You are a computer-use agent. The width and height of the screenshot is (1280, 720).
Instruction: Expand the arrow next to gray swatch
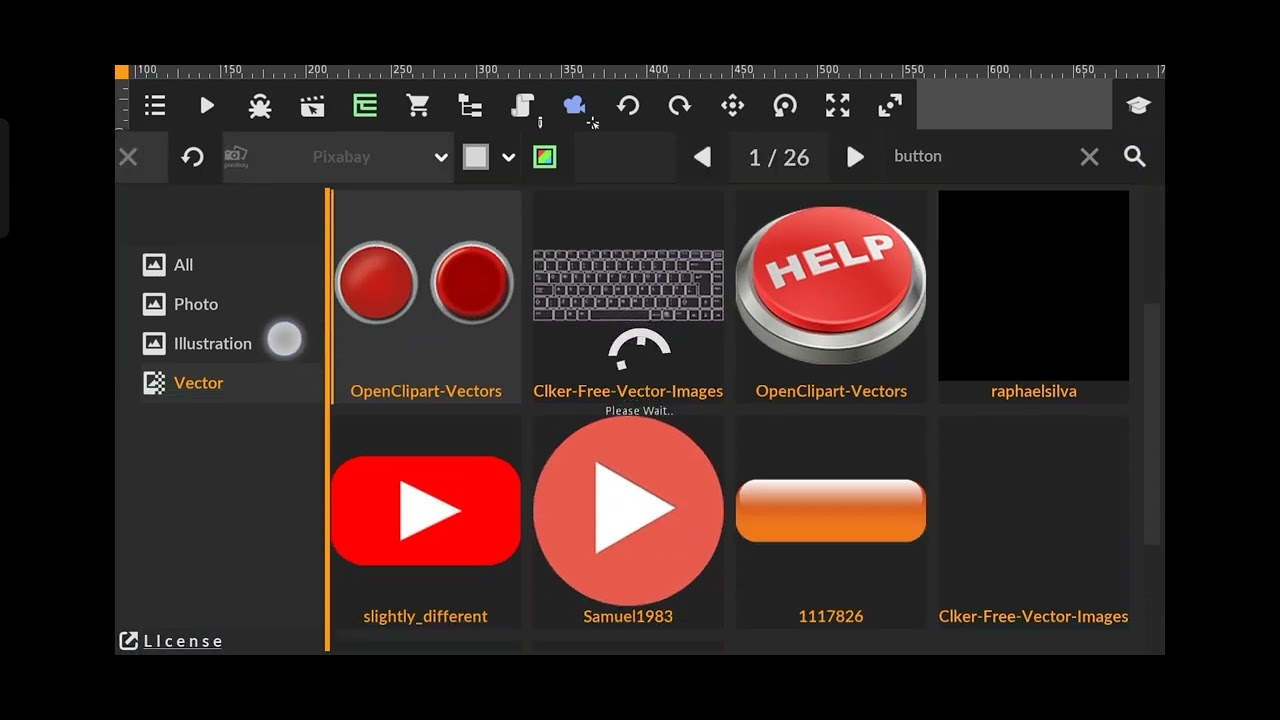[508, 157]
